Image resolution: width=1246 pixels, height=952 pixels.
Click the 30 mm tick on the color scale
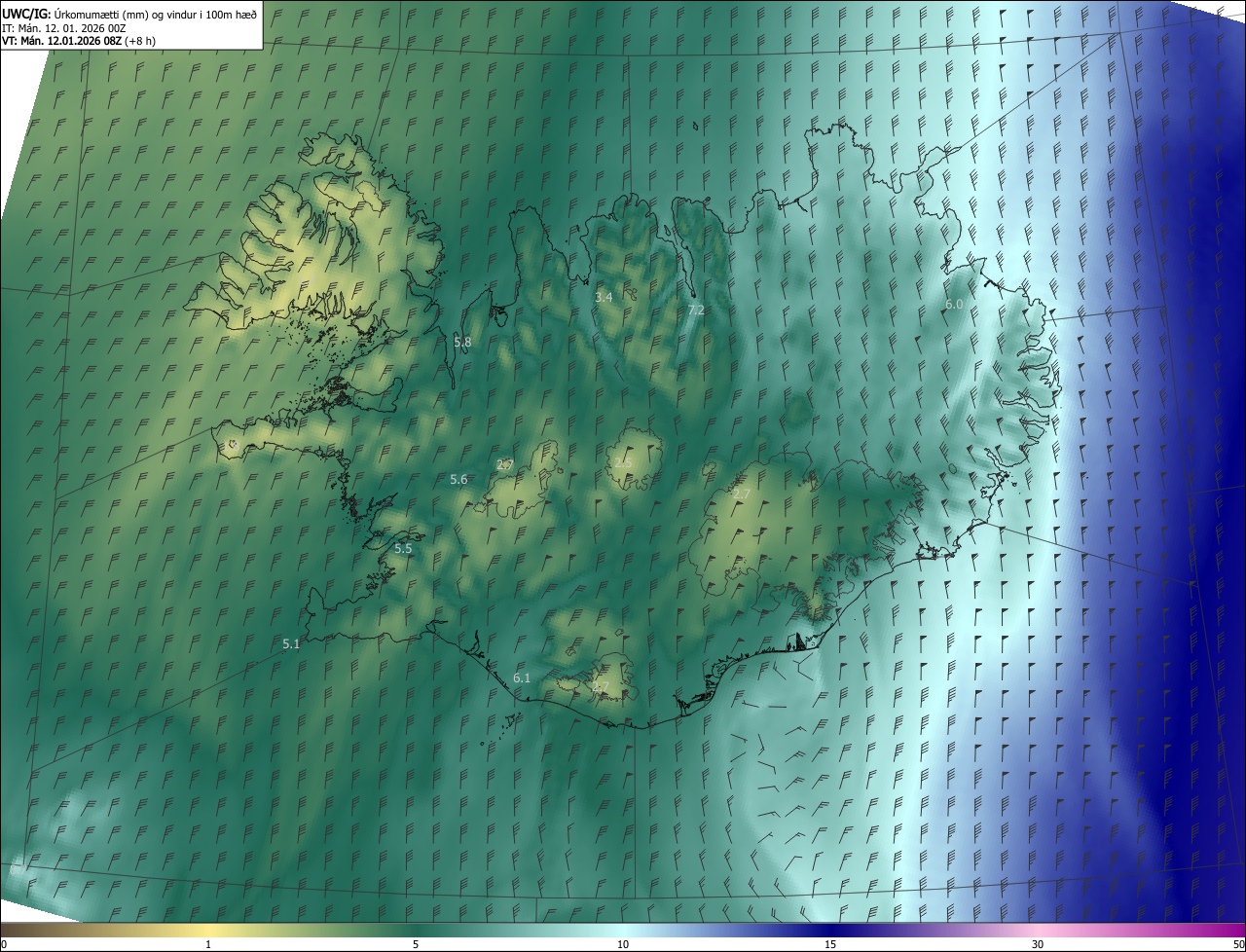(x=1038, y=944)
